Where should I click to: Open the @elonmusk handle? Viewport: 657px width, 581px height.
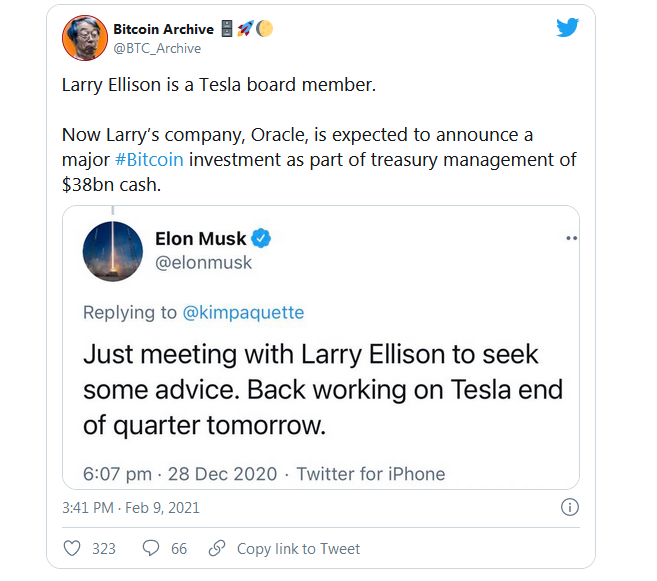click(x=203, y=263)
